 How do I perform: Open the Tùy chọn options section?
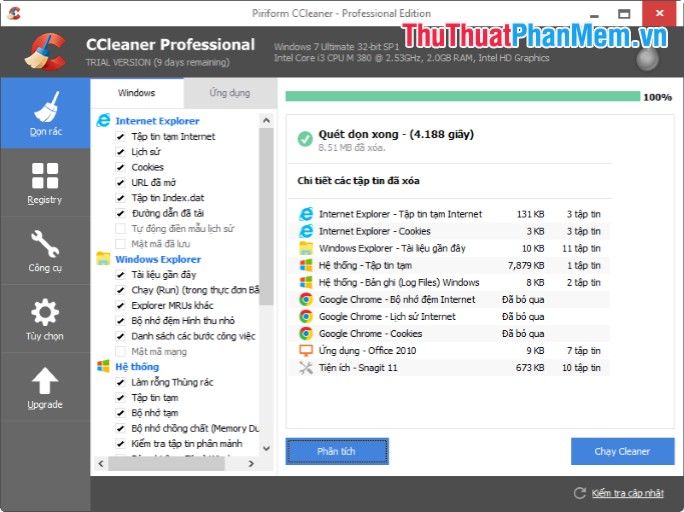[45, 319]
